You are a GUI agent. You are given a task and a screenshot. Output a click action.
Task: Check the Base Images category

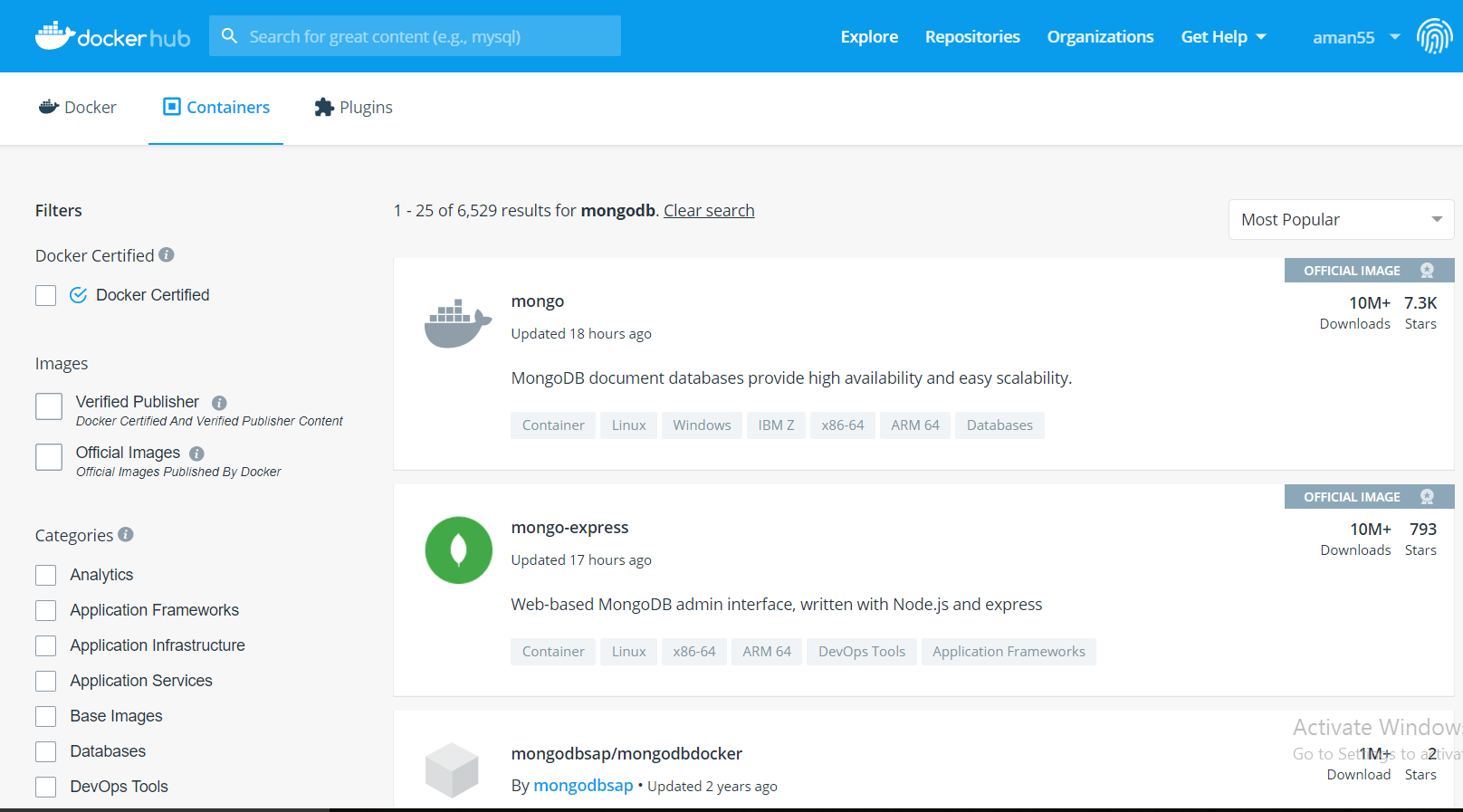[x=45, y=717]
